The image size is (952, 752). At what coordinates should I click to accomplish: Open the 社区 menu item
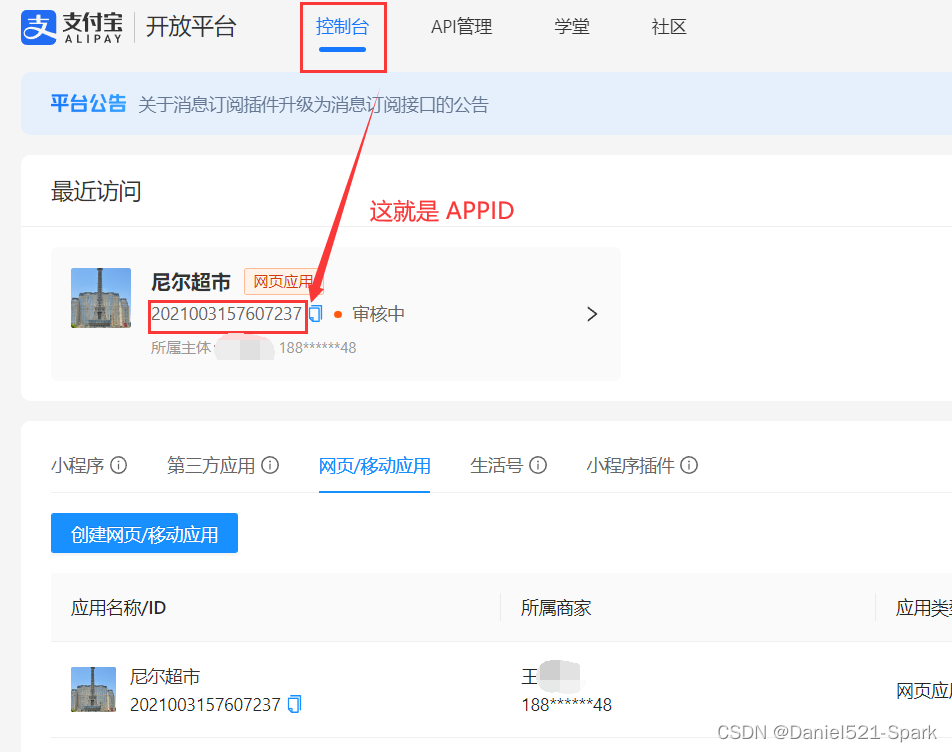click(x=668, y=27)
